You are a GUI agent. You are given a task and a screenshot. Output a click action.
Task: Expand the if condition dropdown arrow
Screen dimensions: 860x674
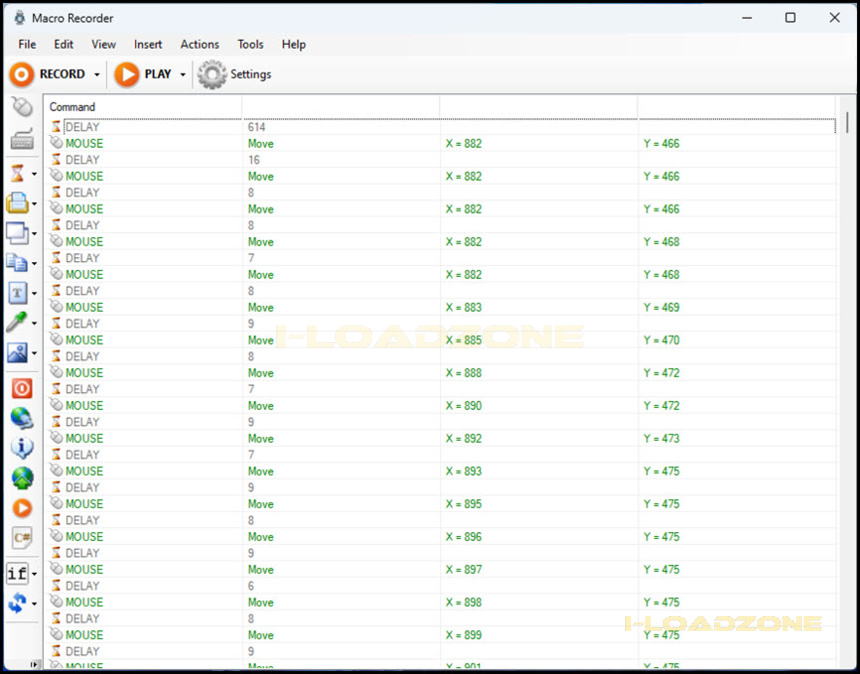34,574
